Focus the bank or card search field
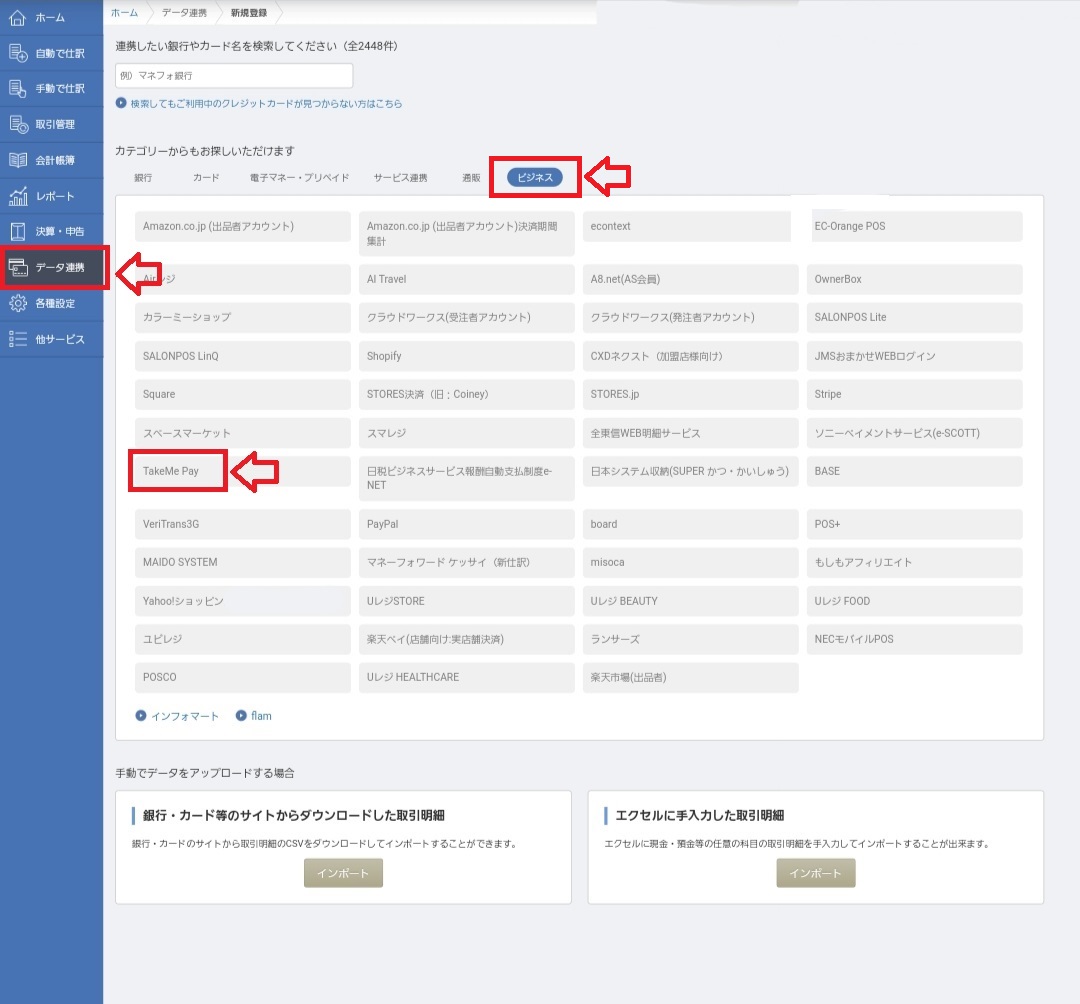1080x1004 pixels. 234,76
